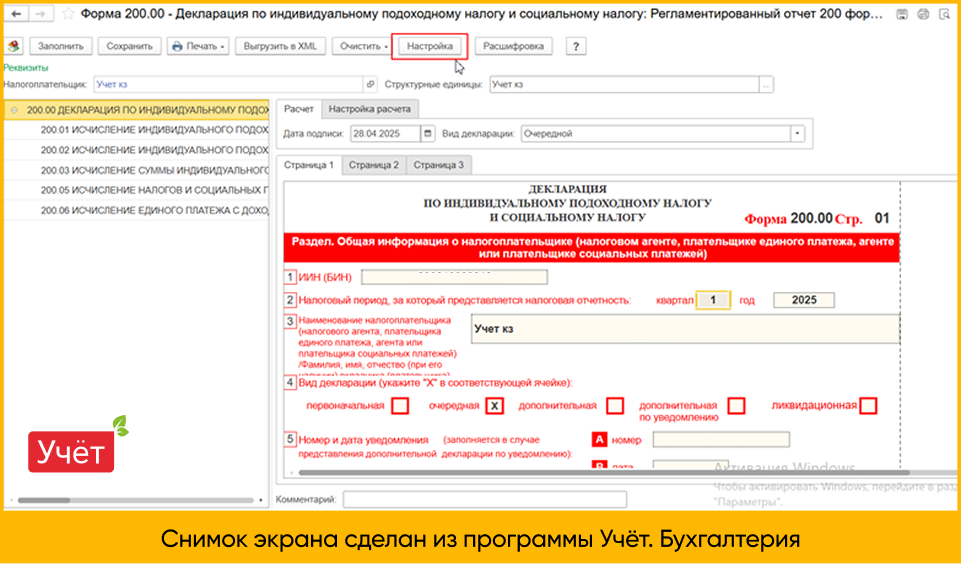Click the Реквизиты link
This screenshot has height=564, width=961.
click(x=26, y=67)
